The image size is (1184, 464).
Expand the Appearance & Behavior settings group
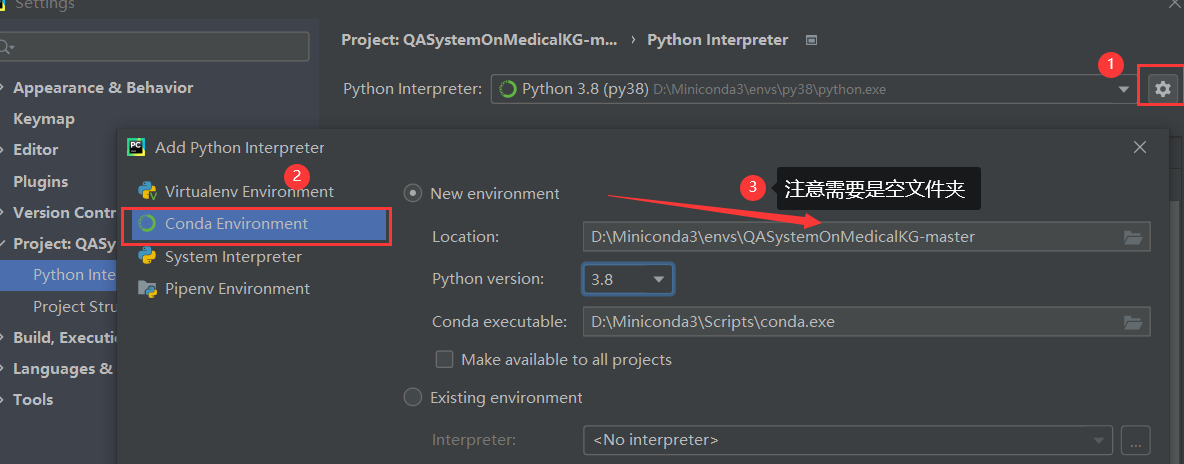pyautogui.click(x=4, y=88)
